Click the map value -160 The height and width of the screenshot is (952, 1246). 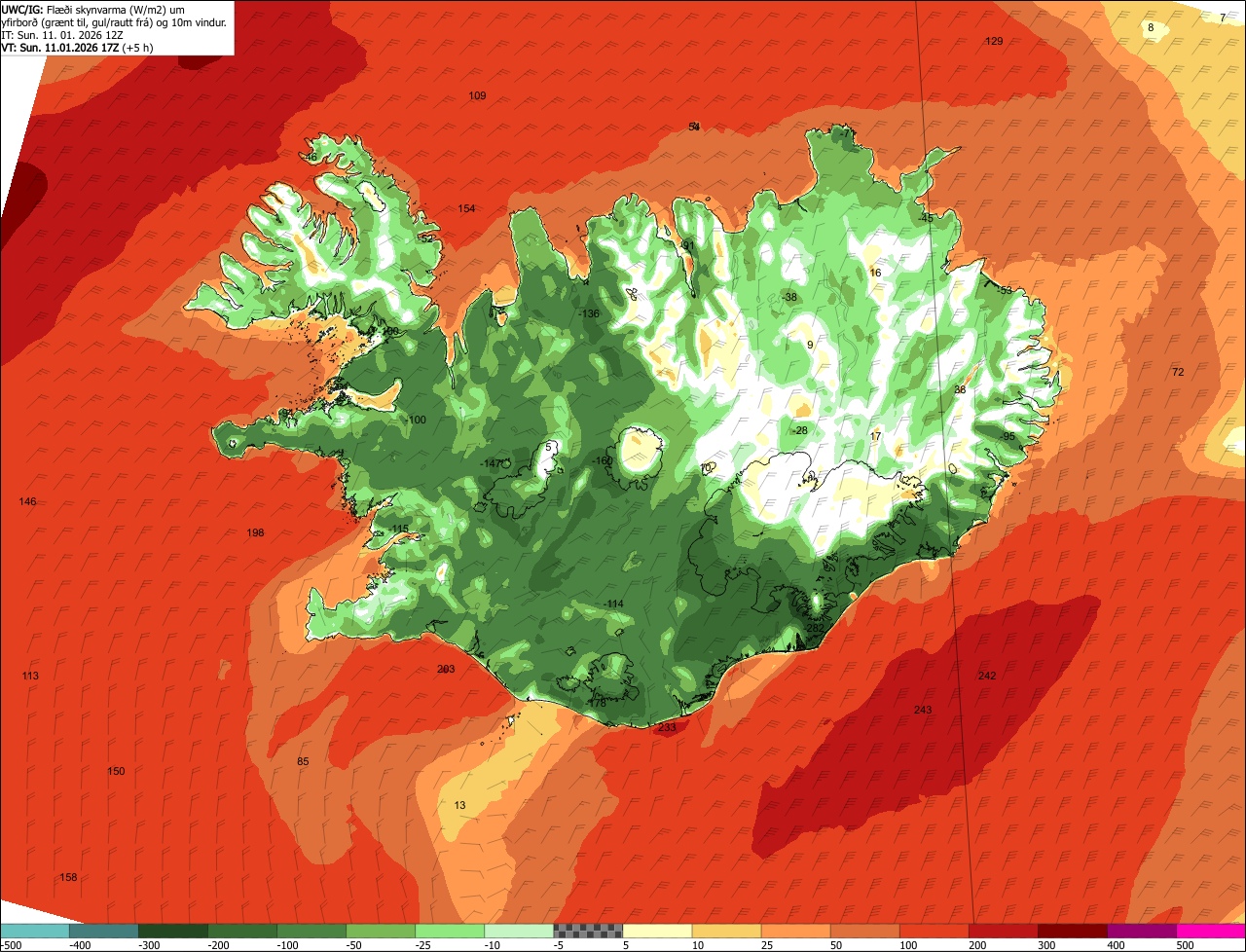point(603,460)
